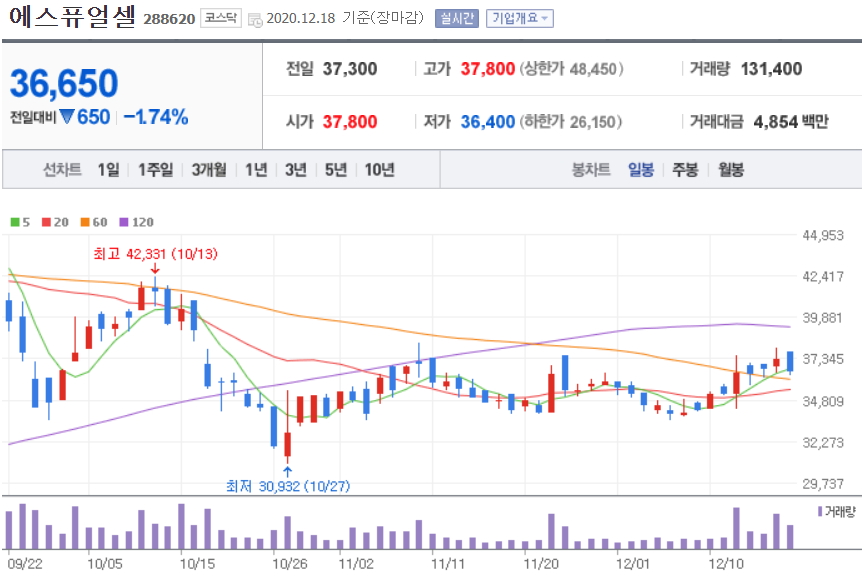The height and width of the screenshot is (575, 862).
Task: Click the 에스퓨얼셀 stock name
Action: click(x=72, y=16)
